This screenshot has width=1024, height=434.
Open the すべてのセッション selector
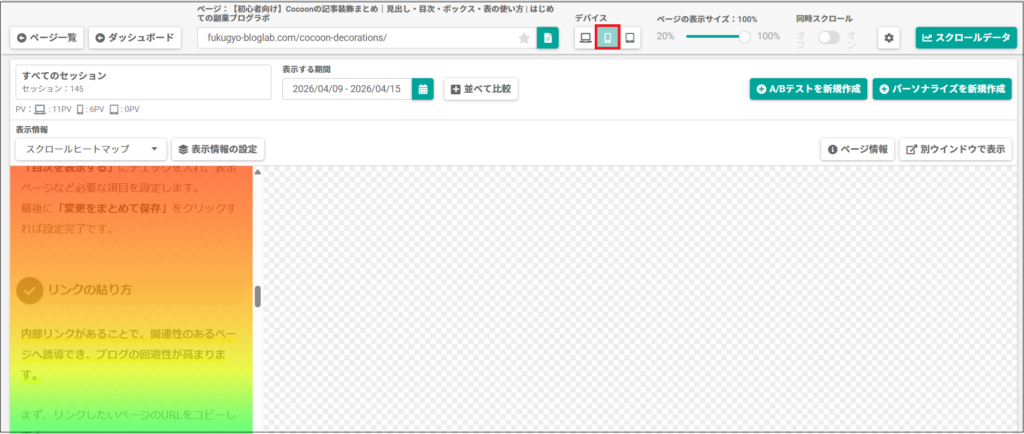(143, 82)
